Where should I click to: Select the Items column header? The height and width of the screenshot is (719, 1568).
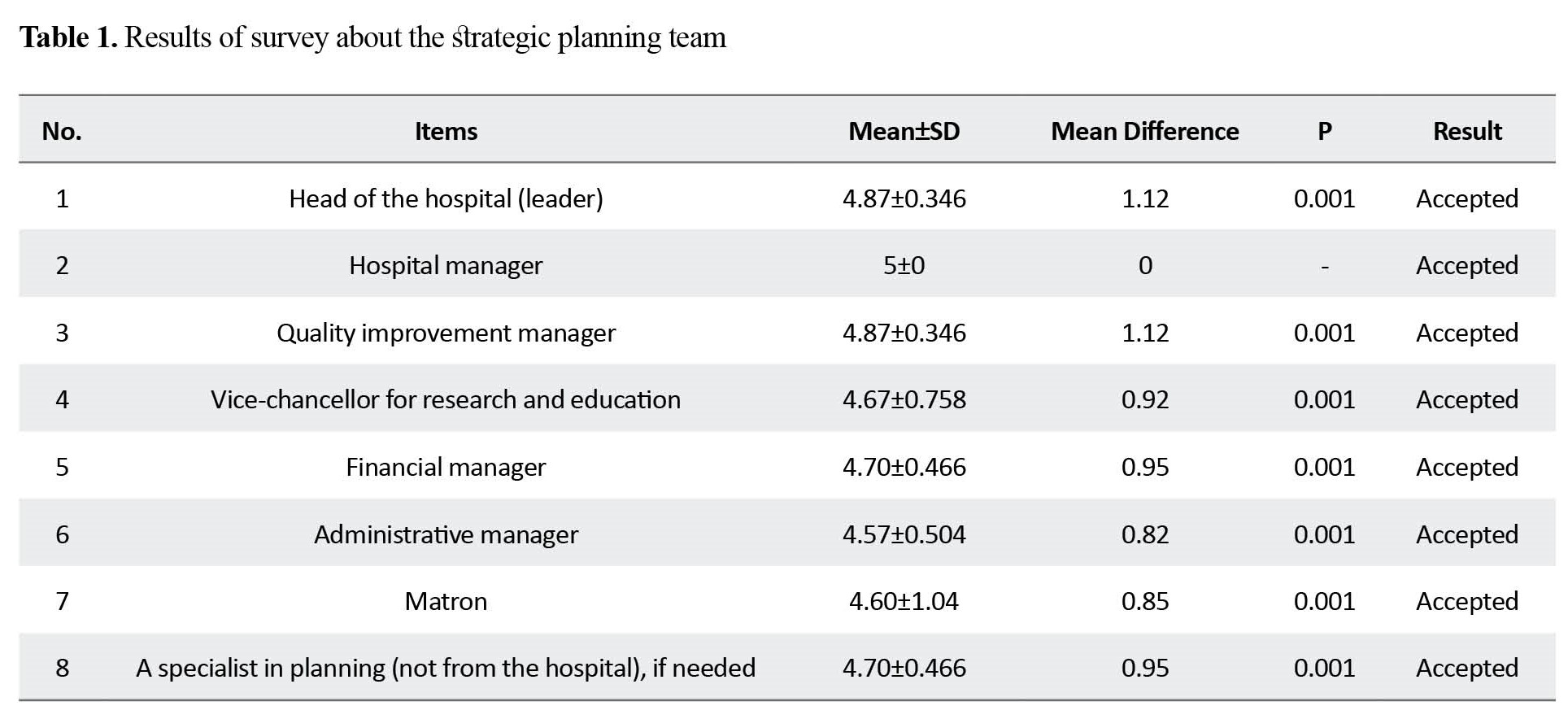446,131
